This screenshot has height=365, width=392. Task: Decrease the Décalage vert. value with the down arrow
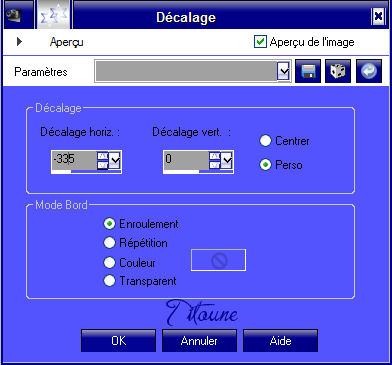pos(215,165)
